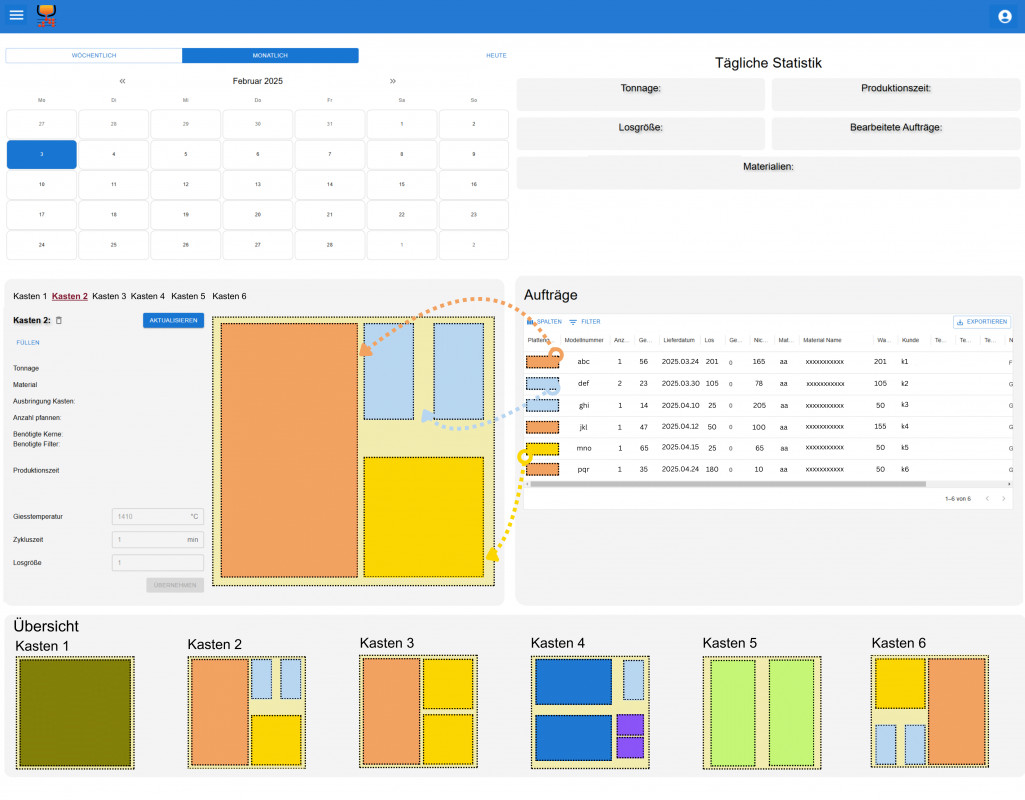This screenshot has width=1025, height=800.
Task: Click the Zykluszeit input field
Action: point(158,540)
